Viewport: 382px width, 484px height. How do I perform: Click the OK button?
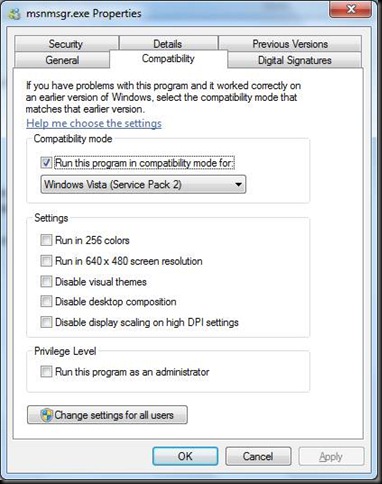click(x=185, y=456)
